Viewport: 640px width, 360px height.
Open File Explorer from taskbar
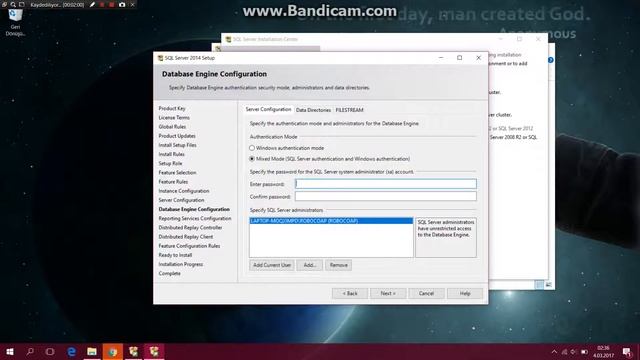point(92,351)
